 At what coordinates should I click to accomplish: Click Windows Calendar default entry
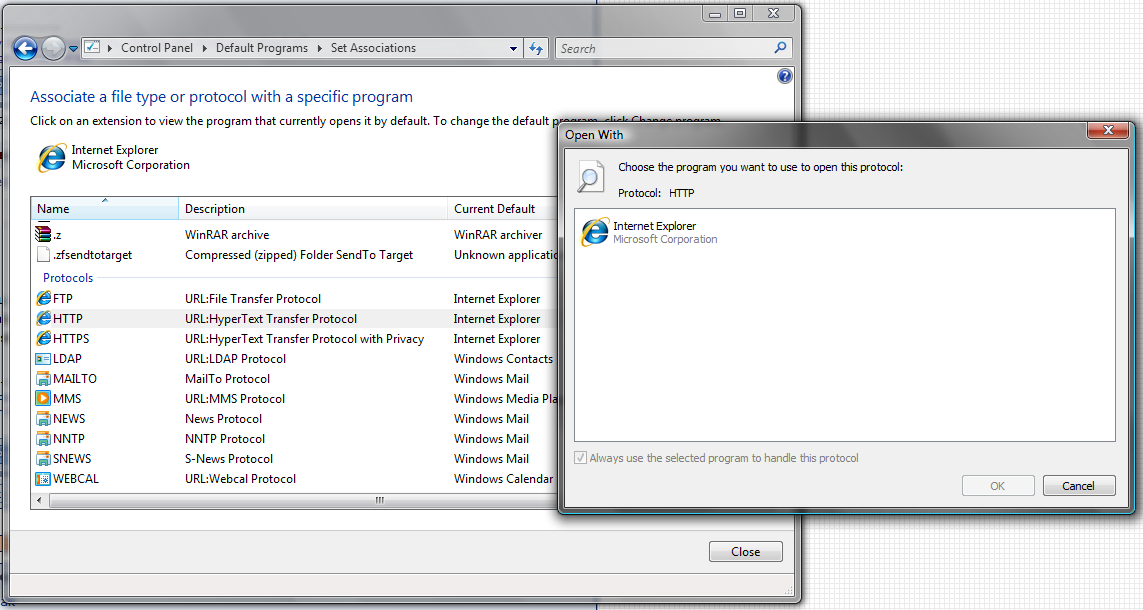click(x=503, y=479)
